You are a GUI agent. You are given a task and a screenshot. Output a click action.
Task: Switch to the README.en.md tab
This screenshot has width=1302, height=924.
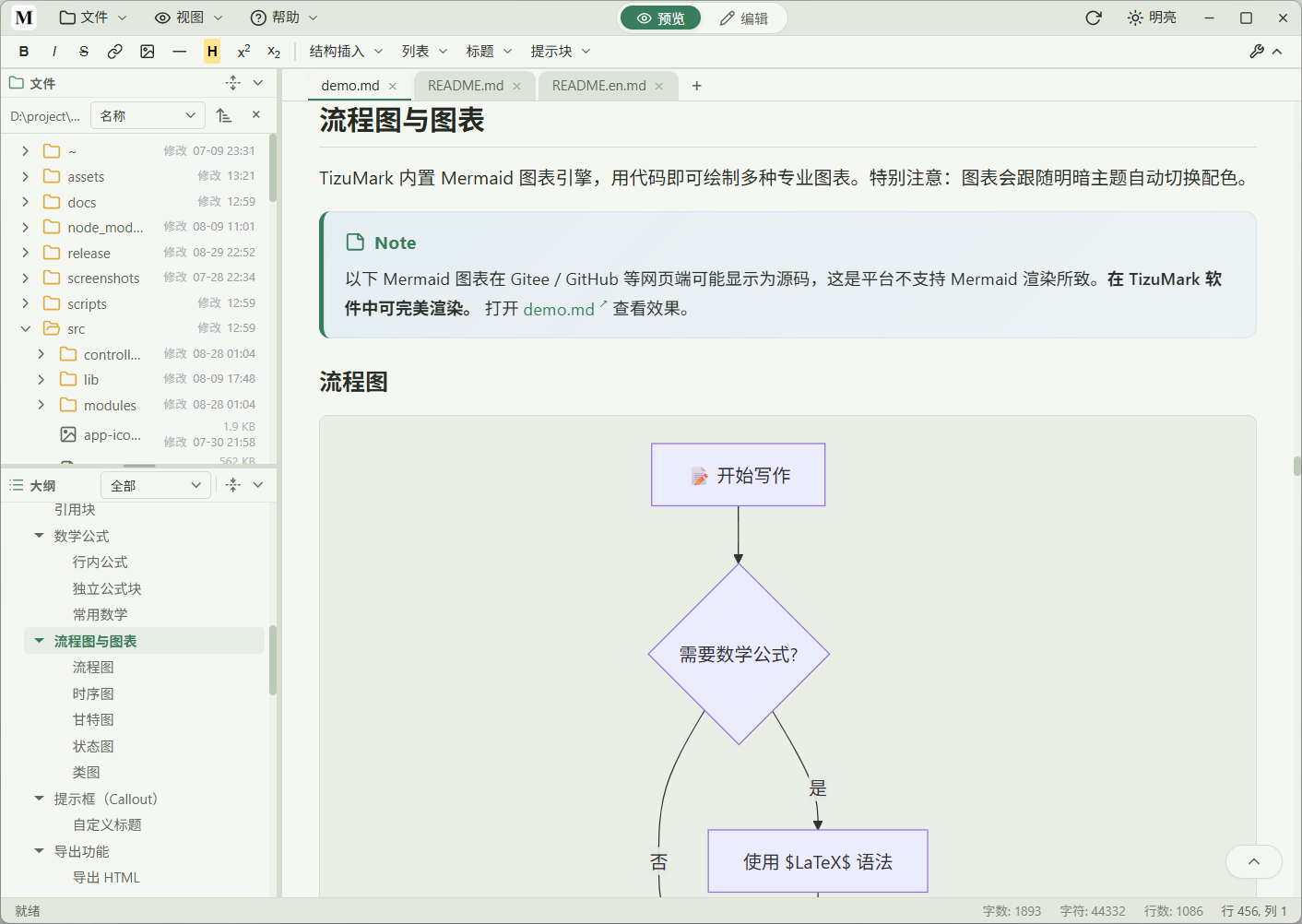pyautogui.click(x=598, y=86)
